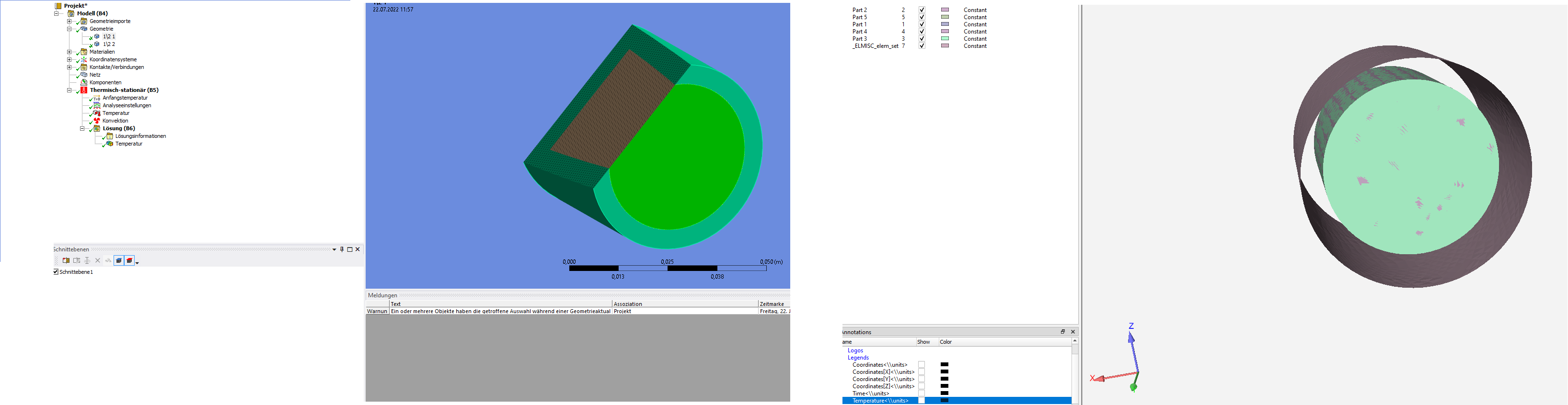1568x405 pixels.
Task: Enable Show for Time legend
Action: click(922, 394)
